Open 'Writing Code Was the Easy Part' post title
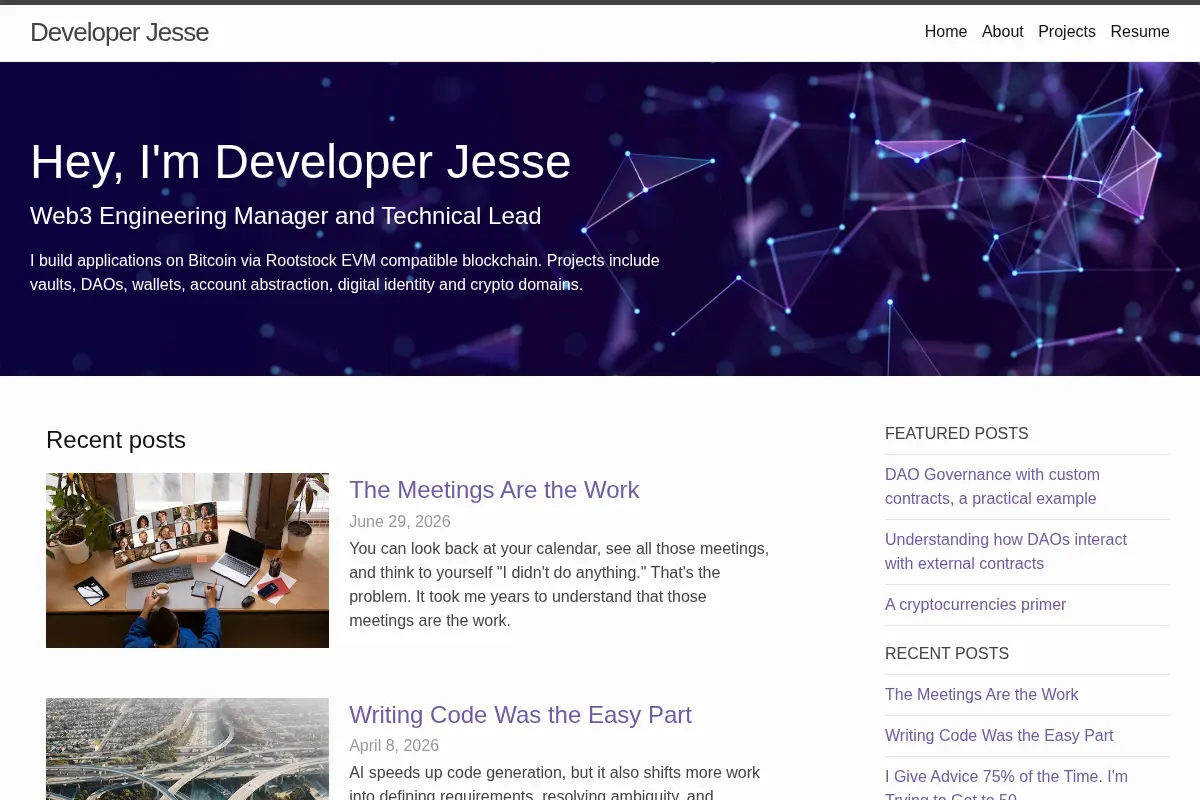Viewport: 1200px width, 800px height. click(x=520, y=715)
